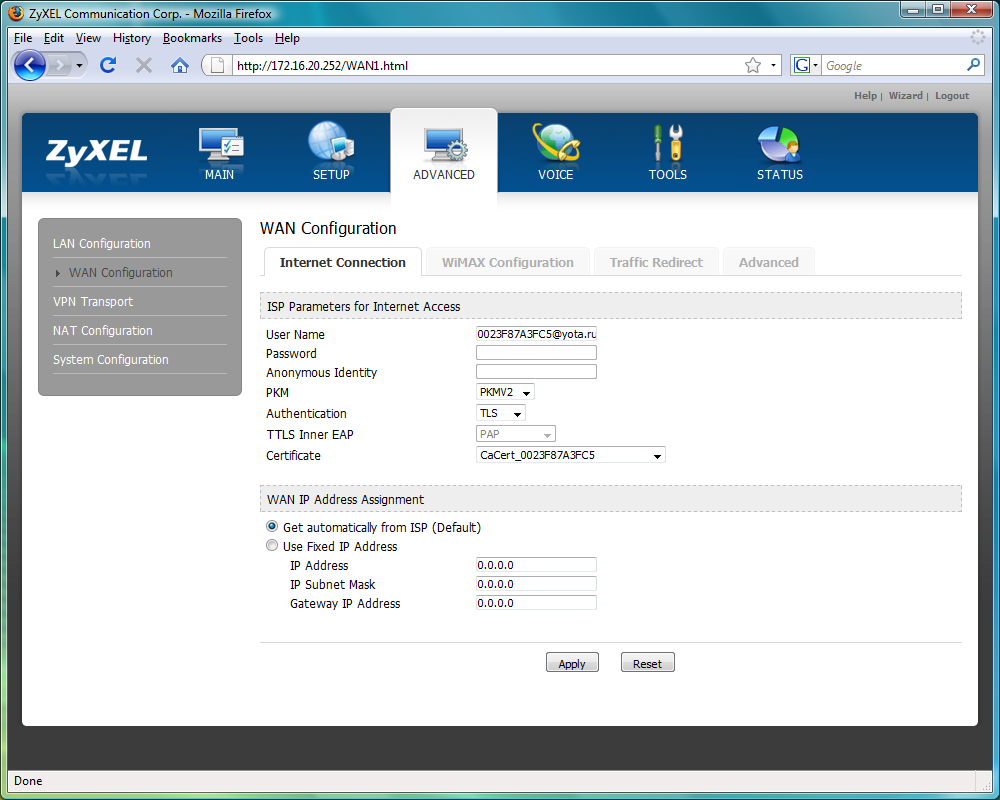Switch to the Internet Connection tab

pyautogui.click(x=342, y=262)
